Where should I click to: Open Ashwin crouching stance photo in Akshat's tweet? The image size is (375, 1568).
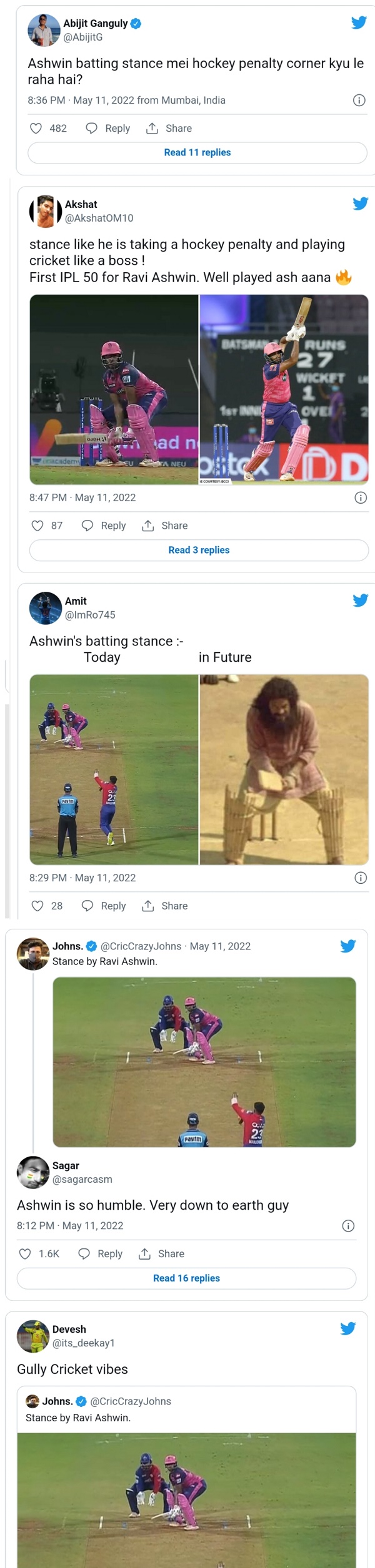click(114, 390)
